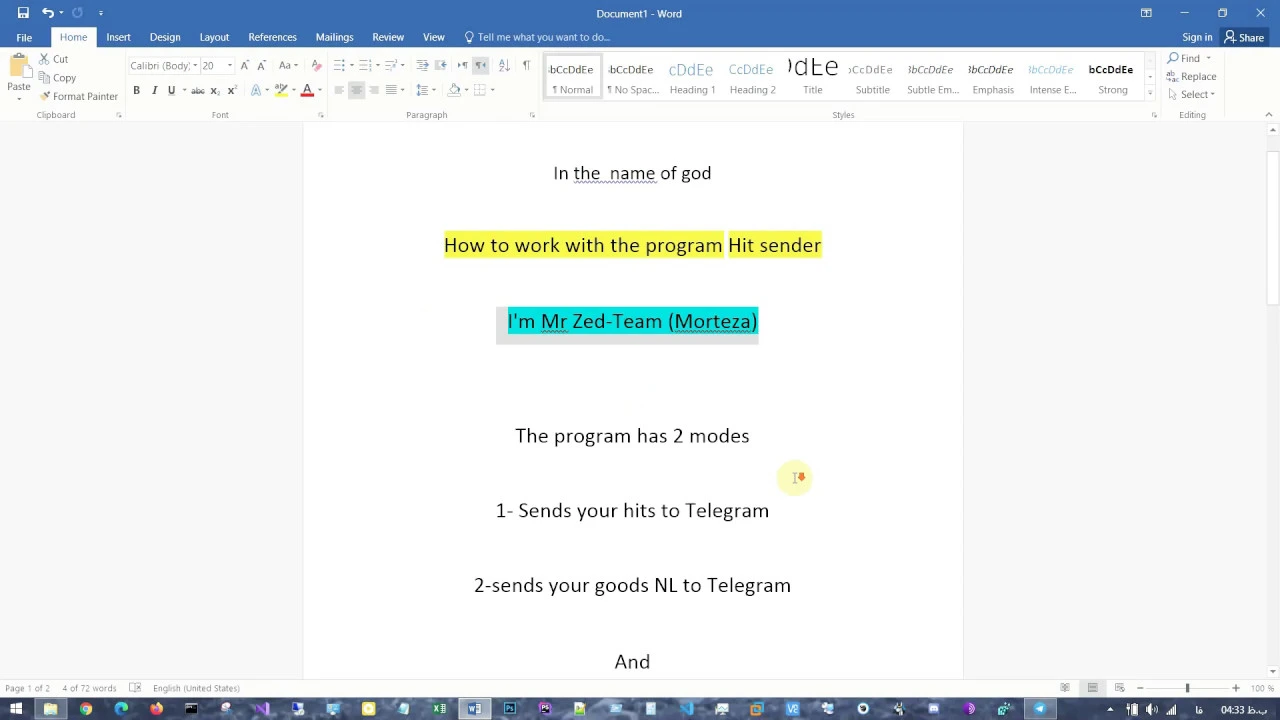Increase the font size with Grow Font
The height and width of the screenshot is (720, 1280).
[244, 65]
